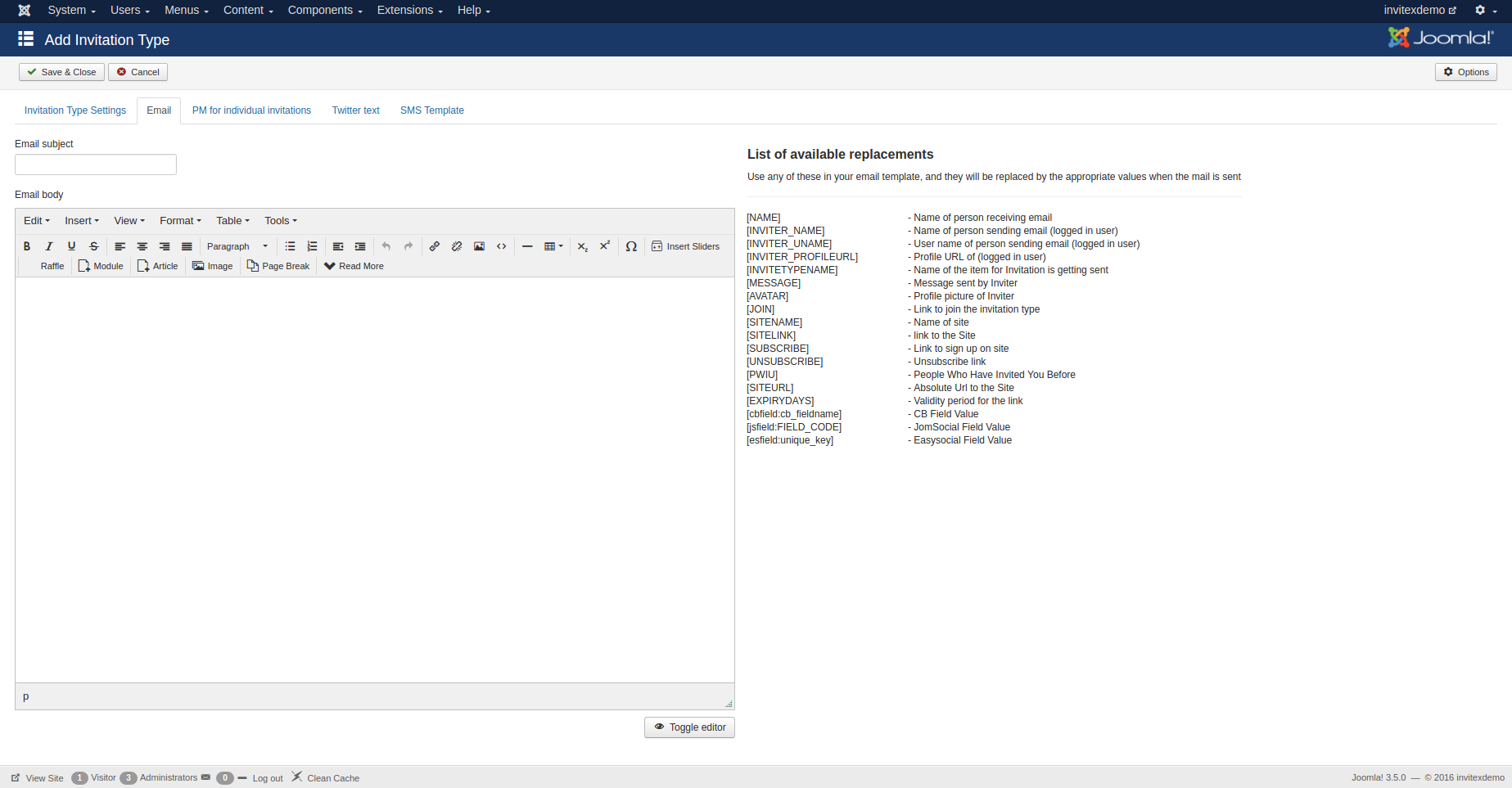
Task: Click the remove link icon
Action: coord(457,246)
